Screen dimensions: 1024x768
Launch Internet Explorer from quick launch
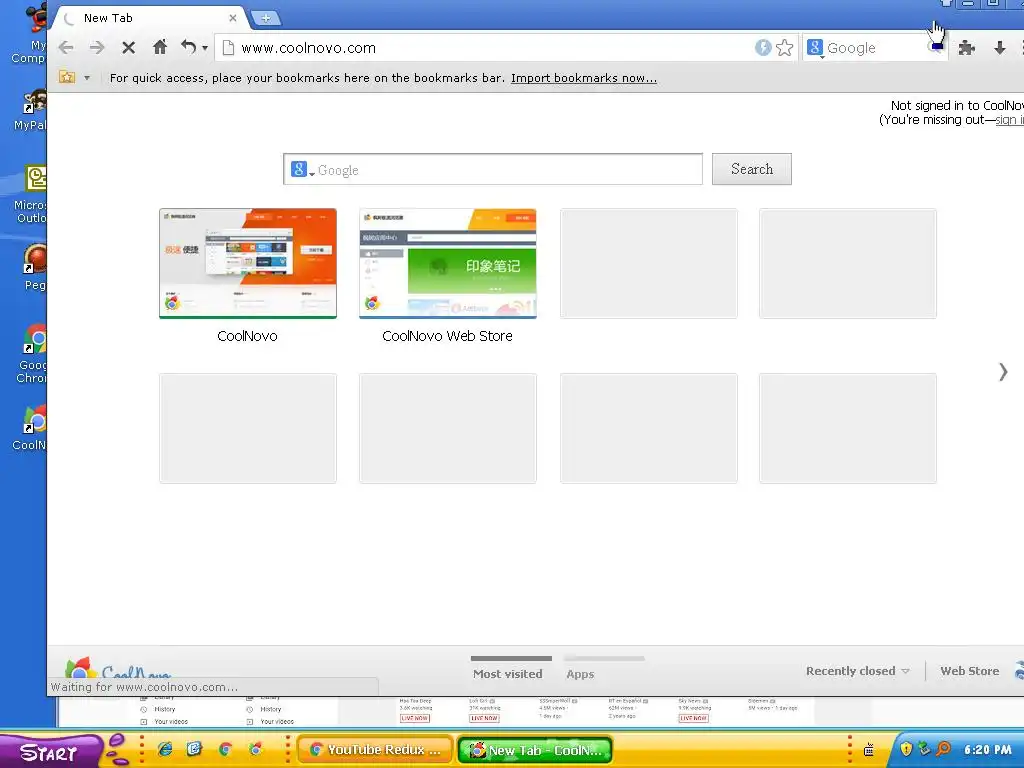tap(165, 749)
